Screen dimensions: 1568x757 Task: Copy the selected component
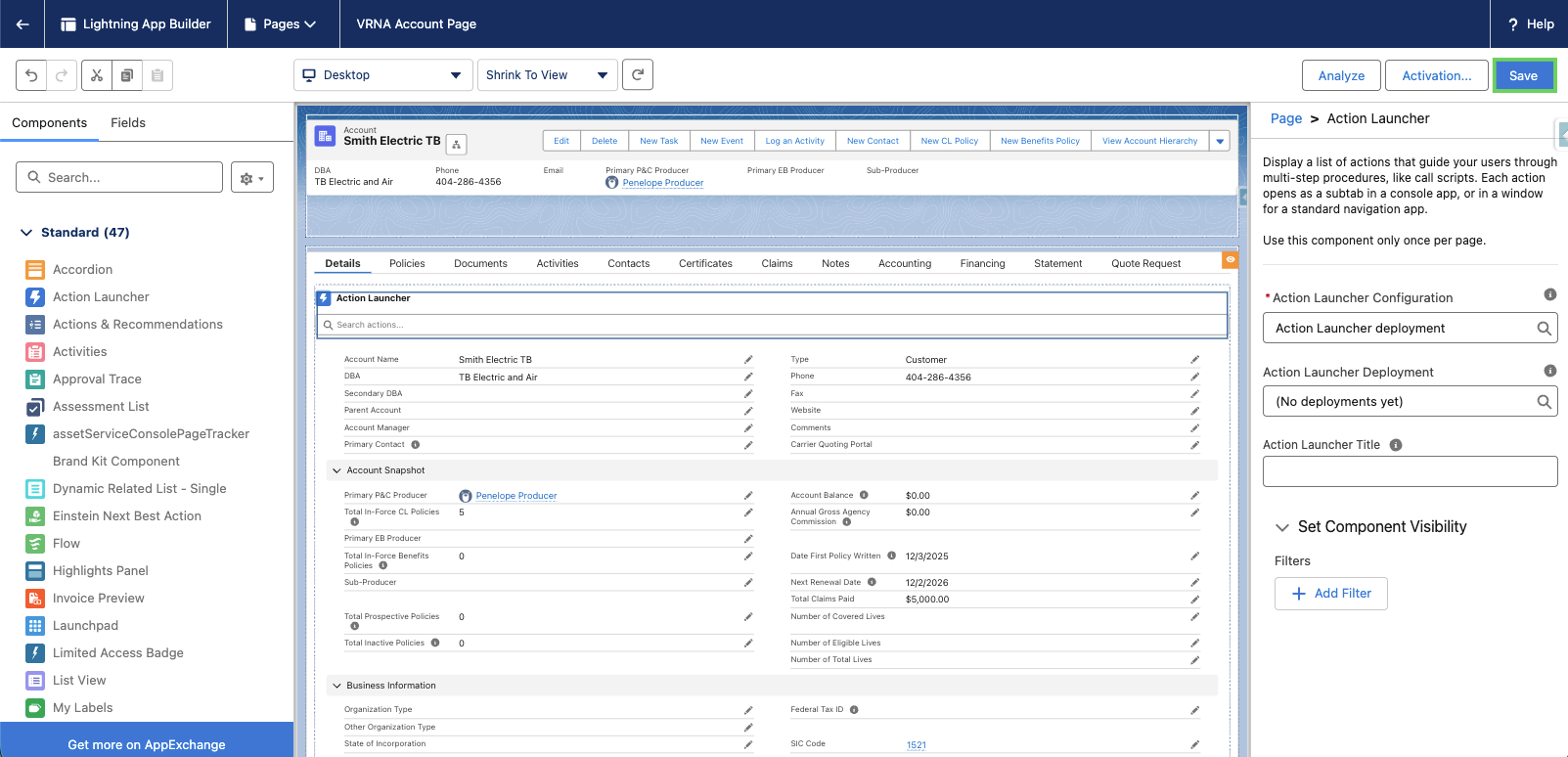pyautogui.click(x=127, y=75)
